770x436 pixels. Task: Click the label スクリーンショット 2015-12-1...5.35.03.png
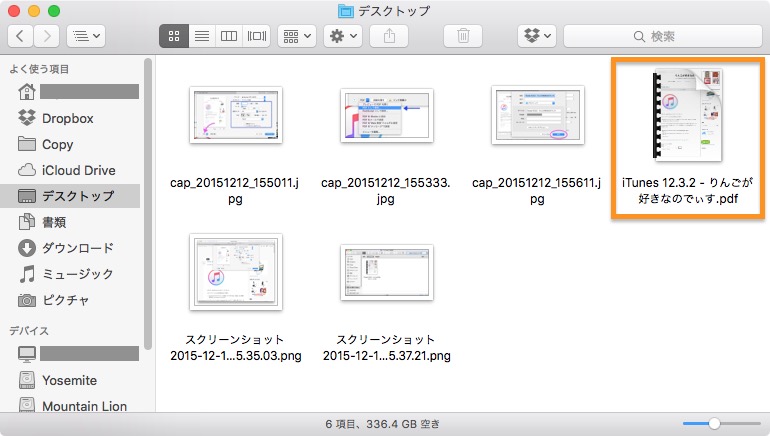[x=236, y=348]
